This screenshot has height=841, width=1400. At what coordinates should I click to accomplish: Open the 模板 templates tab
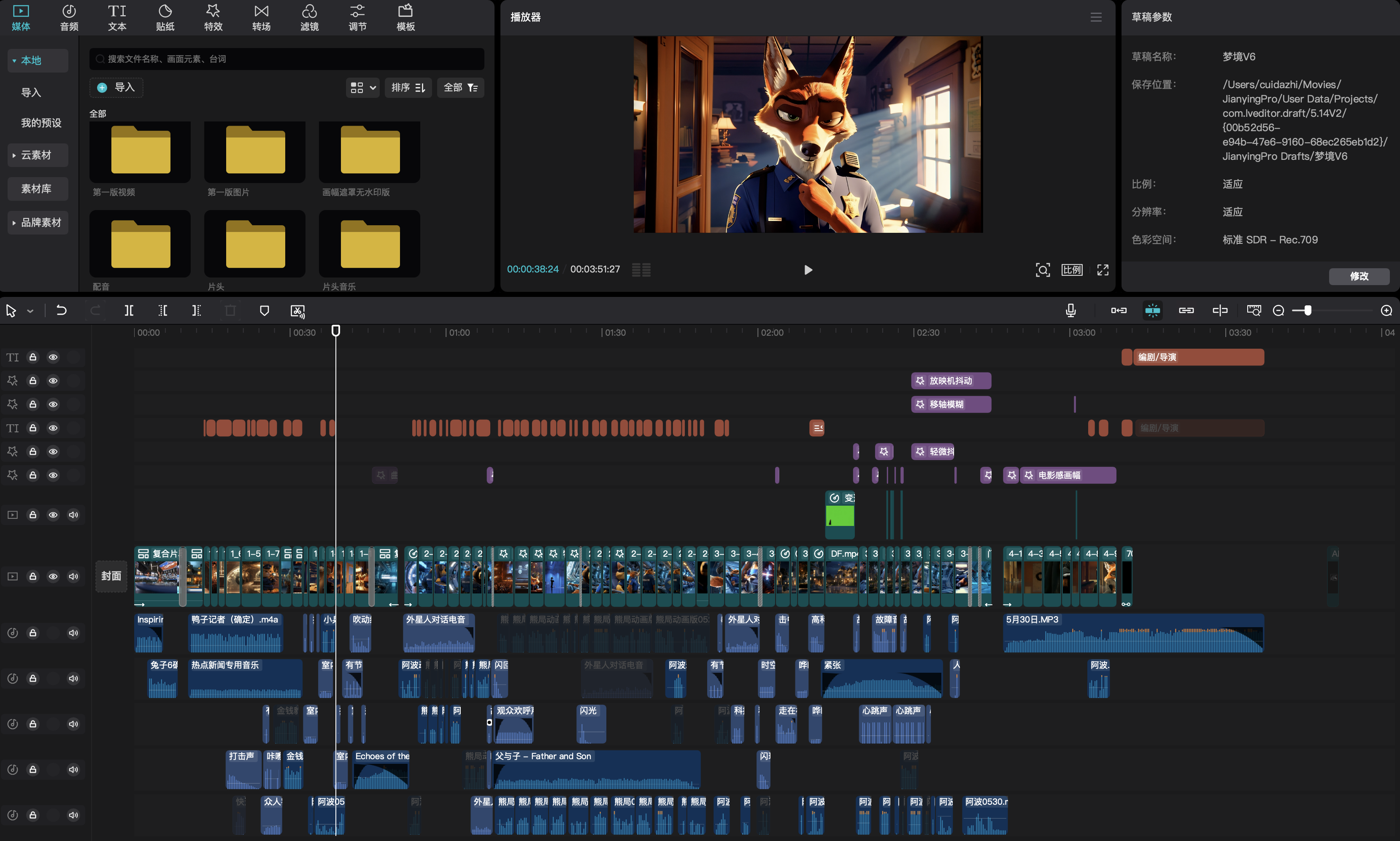tap(406, 18)
